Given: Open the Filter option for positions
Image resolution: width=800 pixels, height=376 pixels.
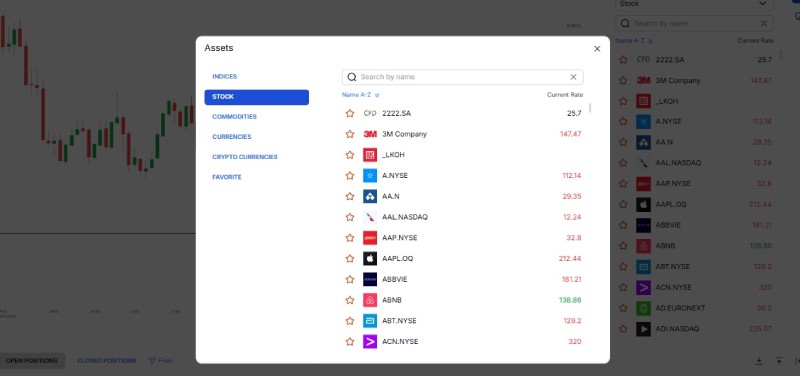Looking at the screenshot, I should (x=160, y=361).
